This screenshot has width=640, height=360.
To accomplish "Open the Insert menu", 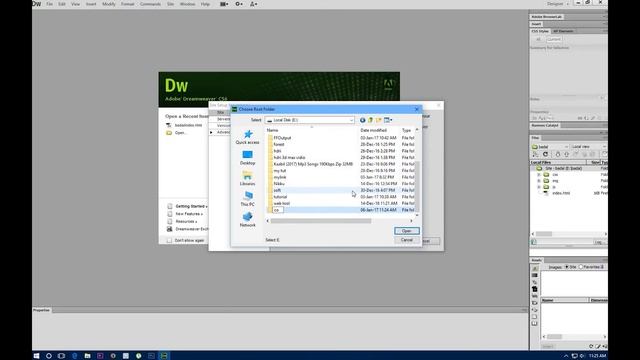I will pos(91,4).
